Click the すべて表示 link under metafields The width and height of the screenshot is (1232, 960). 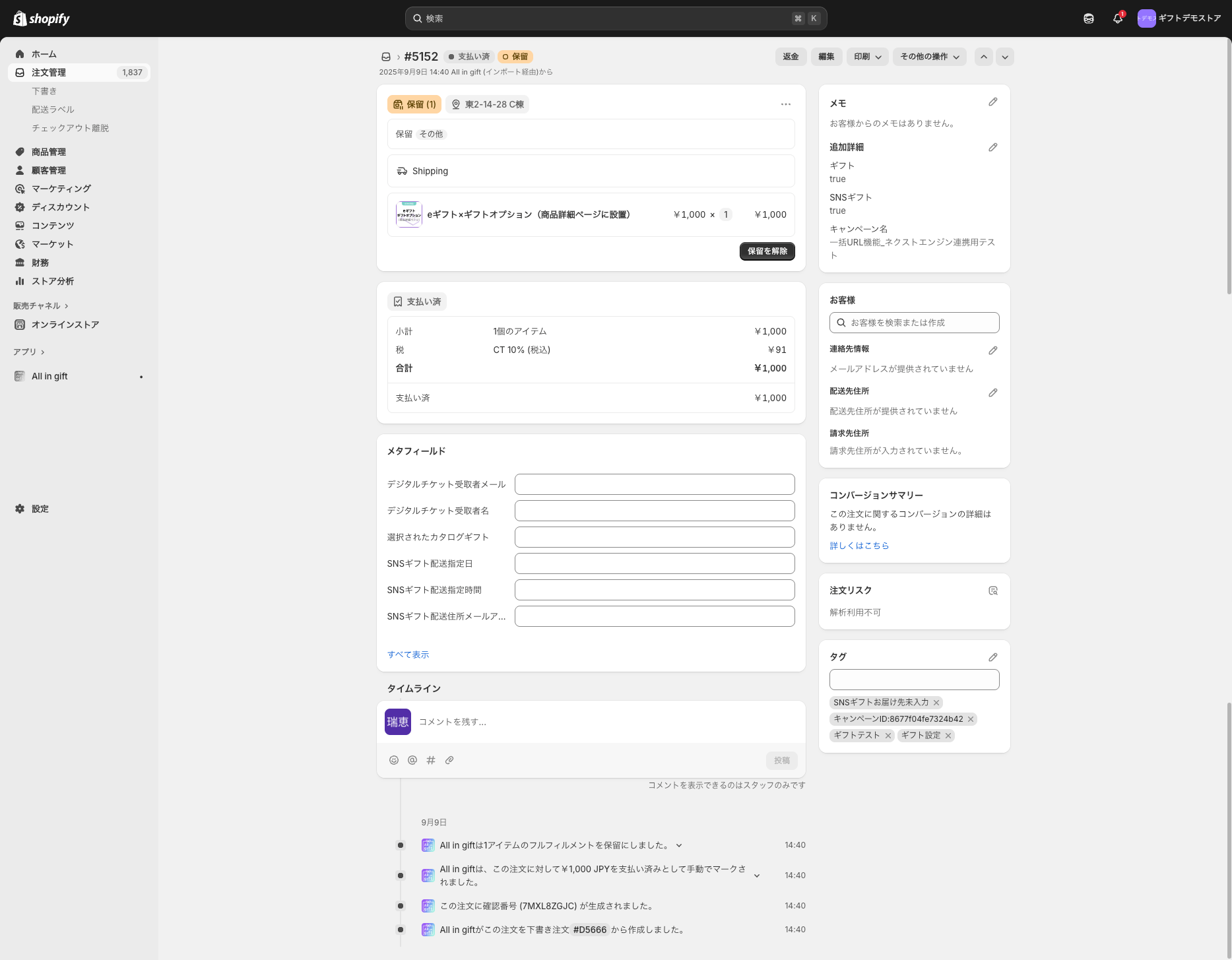408,655
